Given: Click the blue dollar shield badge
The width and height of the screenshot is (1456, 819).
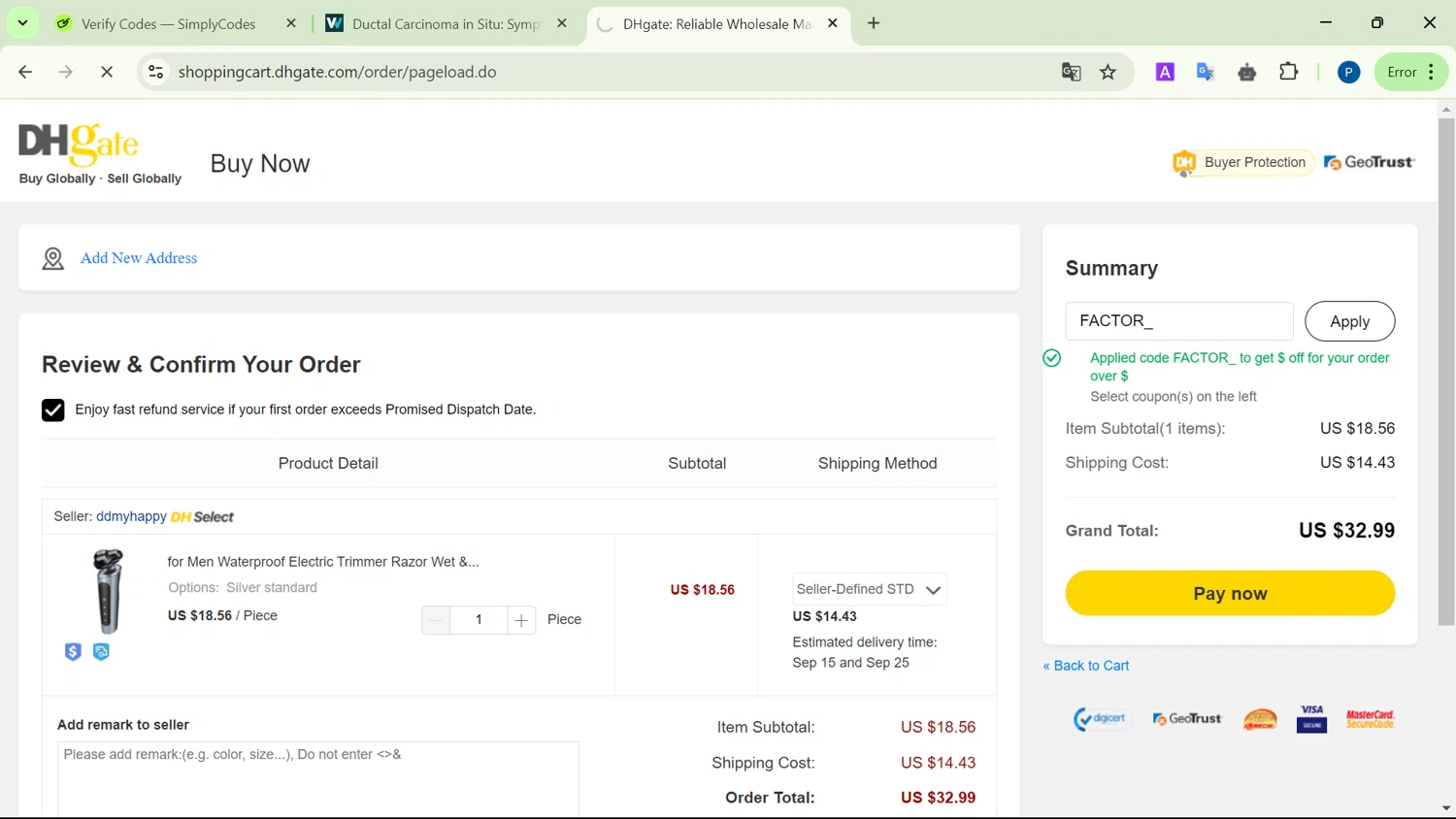Looking at the screenshot, I should point(73,652).
